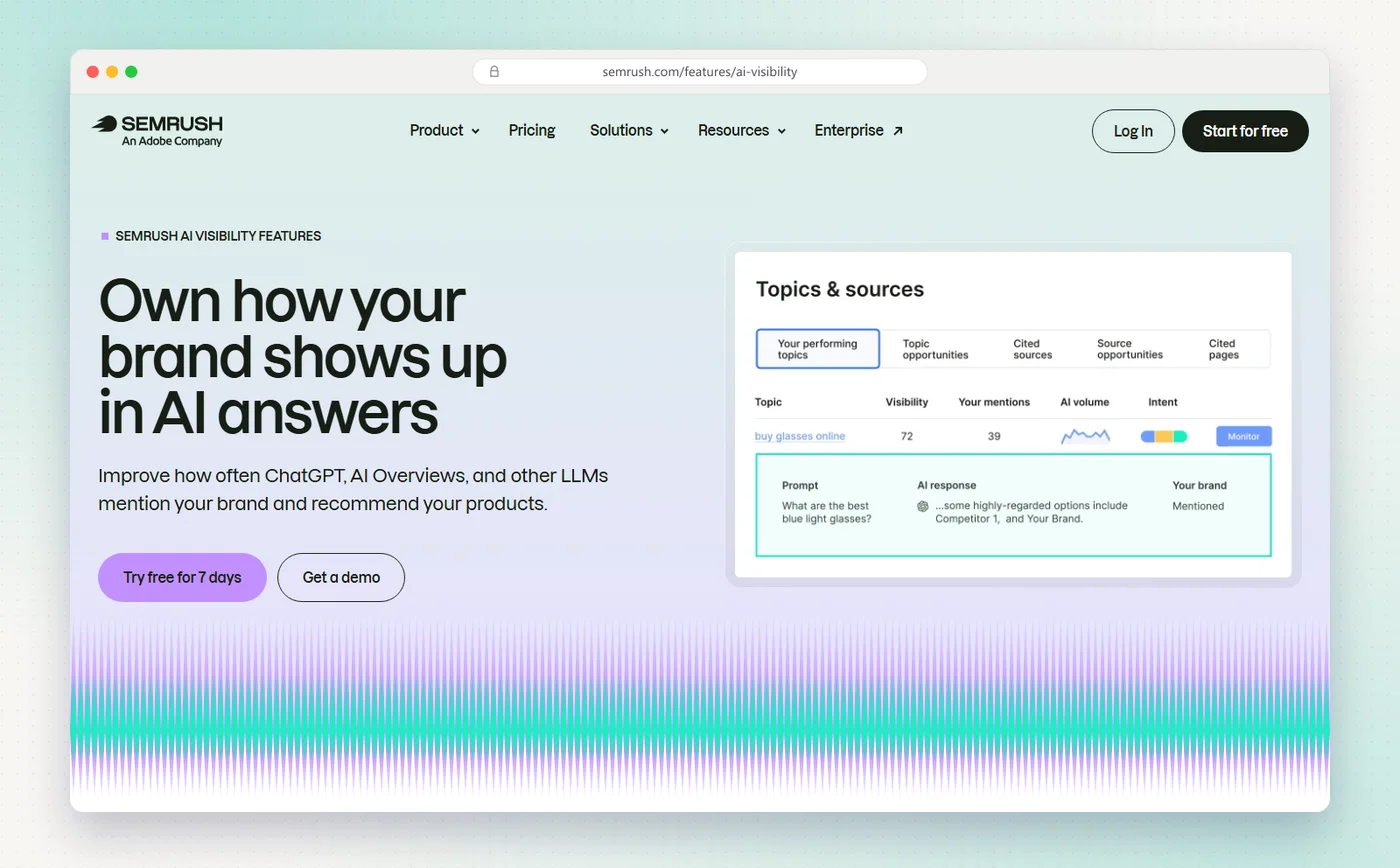Click the mentions value 39
1400x868 pixels.
[994, 436]
